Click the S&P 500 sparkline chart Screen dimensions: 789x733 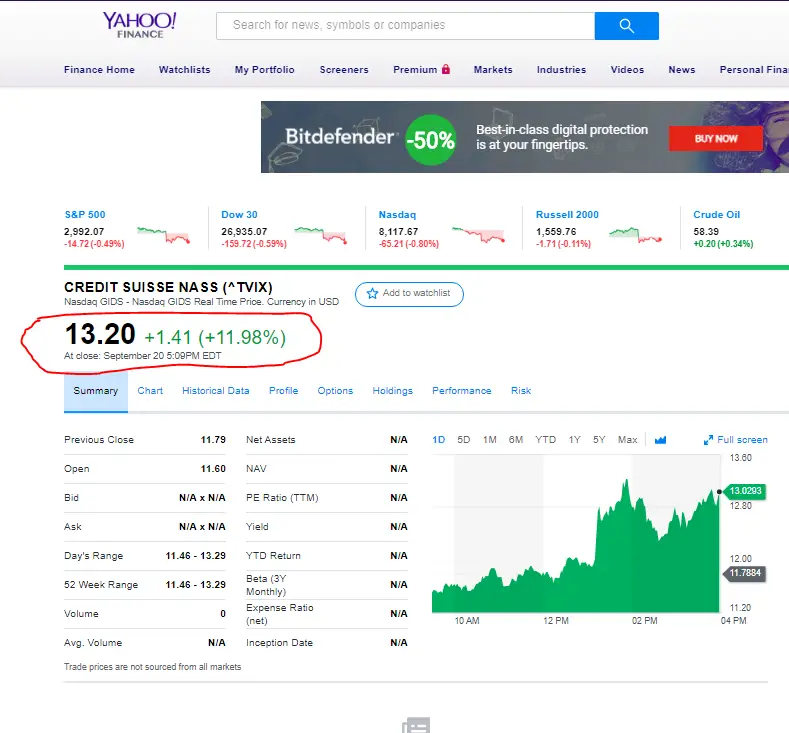[x=164, y=235]
